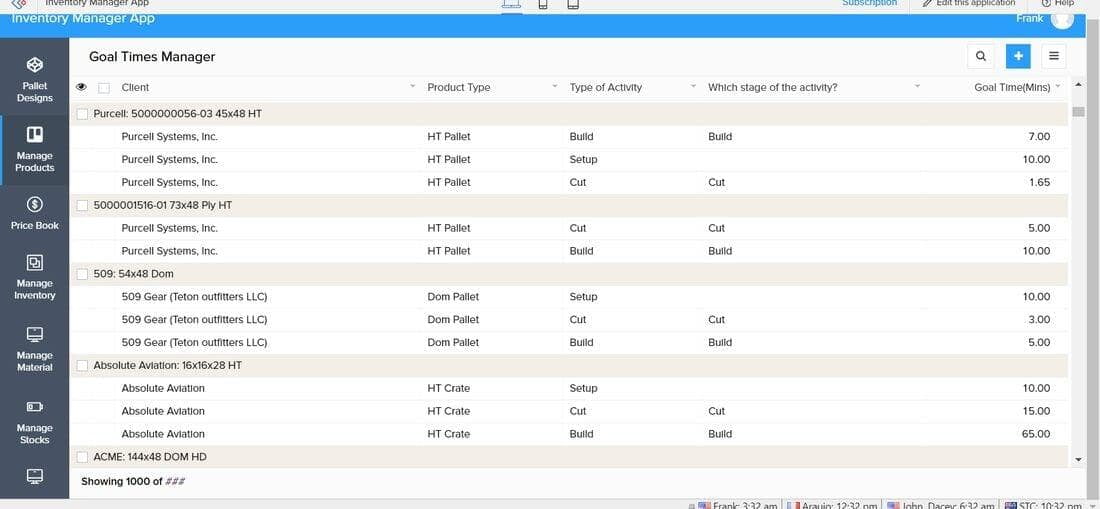Click the table scrollbar down arrow
The width and height of the screenshot is (1100, 509).
[x=1078, y=460]
